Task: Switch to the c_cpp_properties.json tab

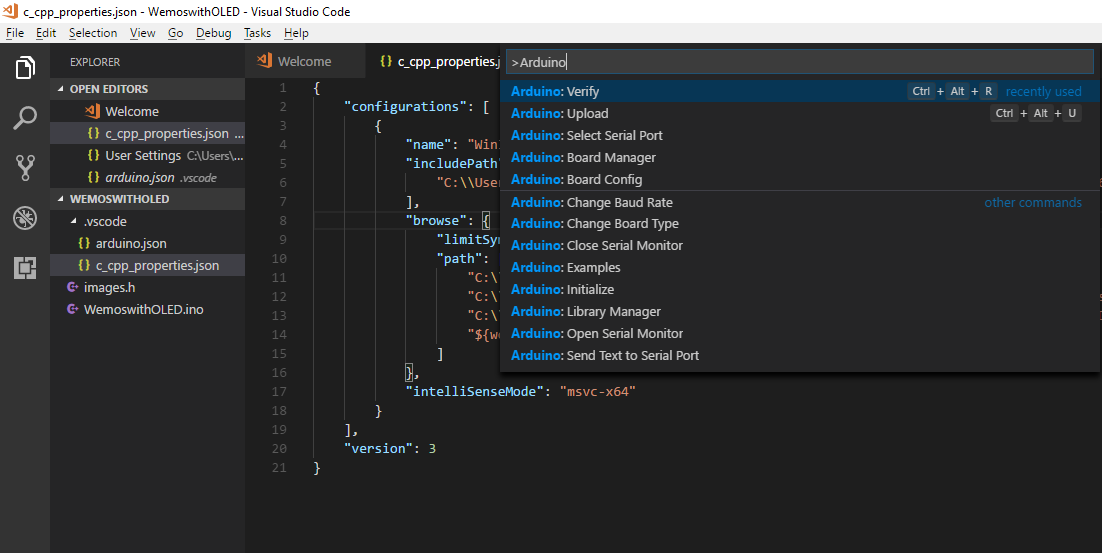Action: 433,61
